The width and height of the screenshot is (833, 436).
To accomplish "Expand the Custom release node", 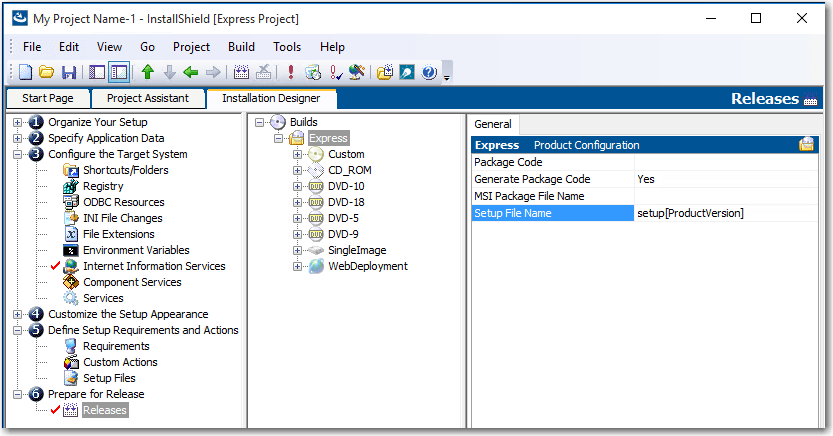I will (298, 155).
